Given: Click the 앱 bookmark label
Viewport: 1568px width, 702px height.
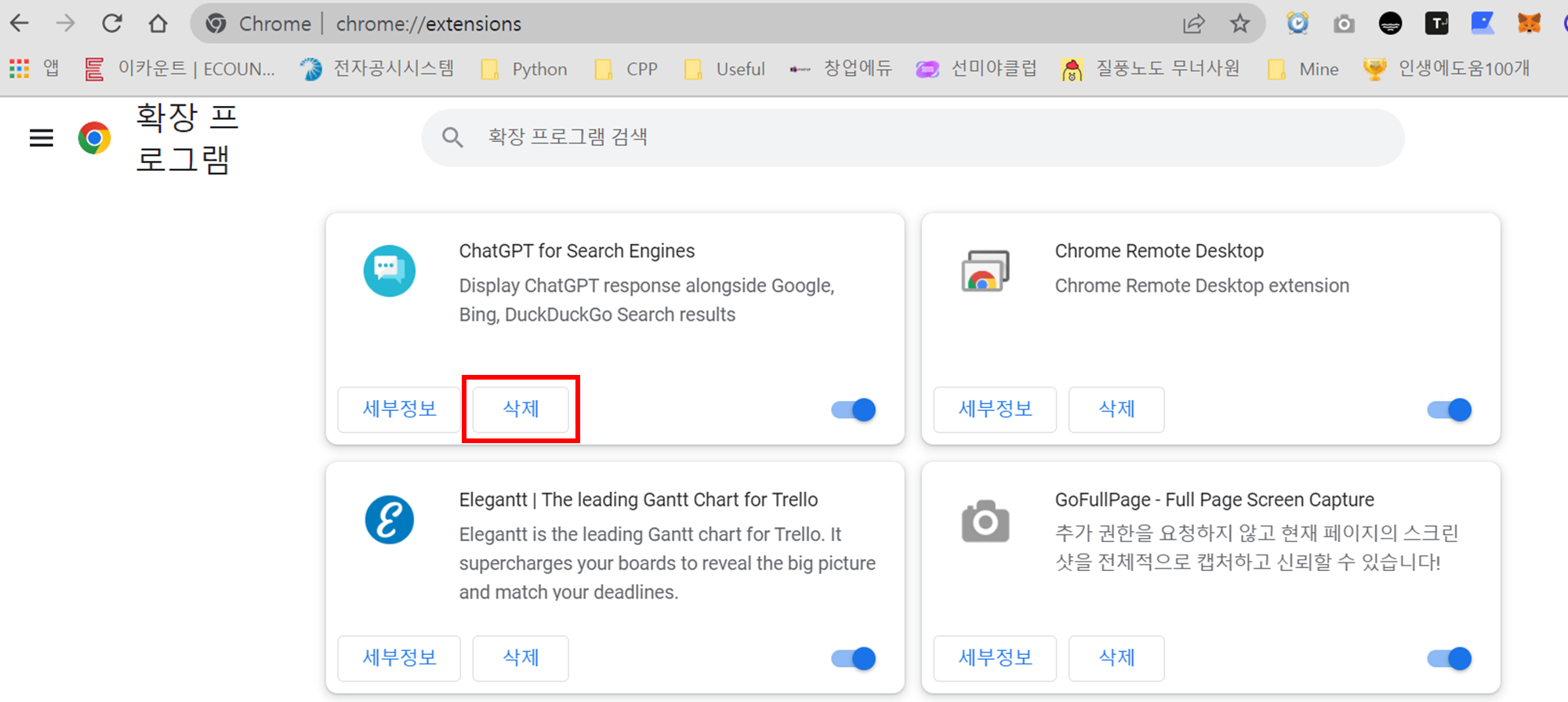Looking at the screenshot, I should 51,69.
